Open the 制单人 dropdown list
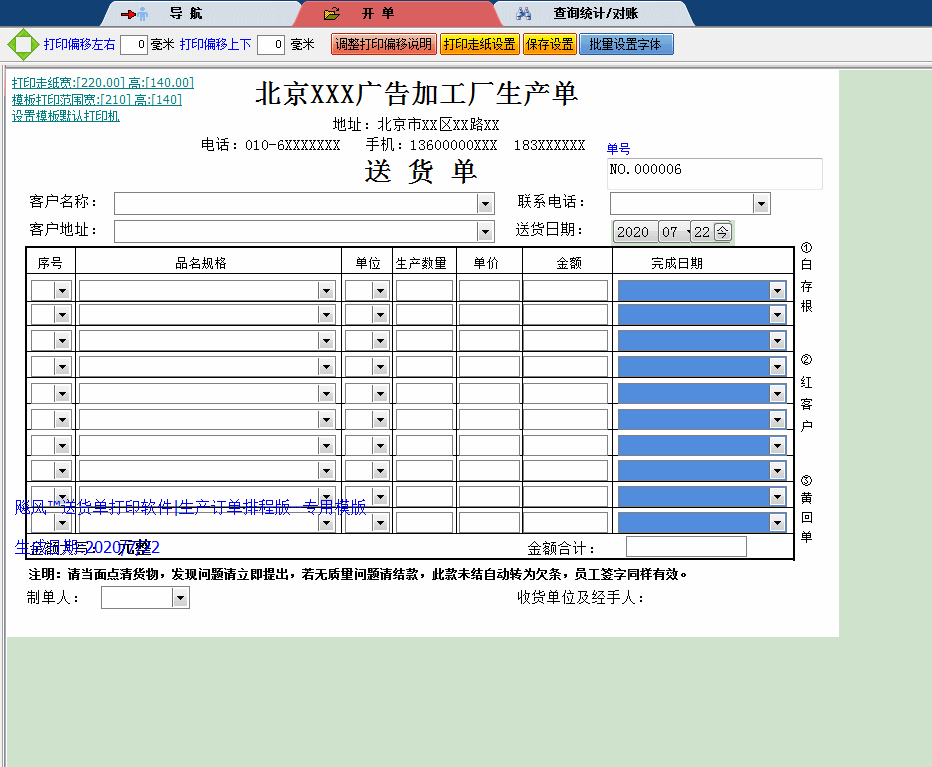Viewport: 932px width, 767px height. point(180,598)
